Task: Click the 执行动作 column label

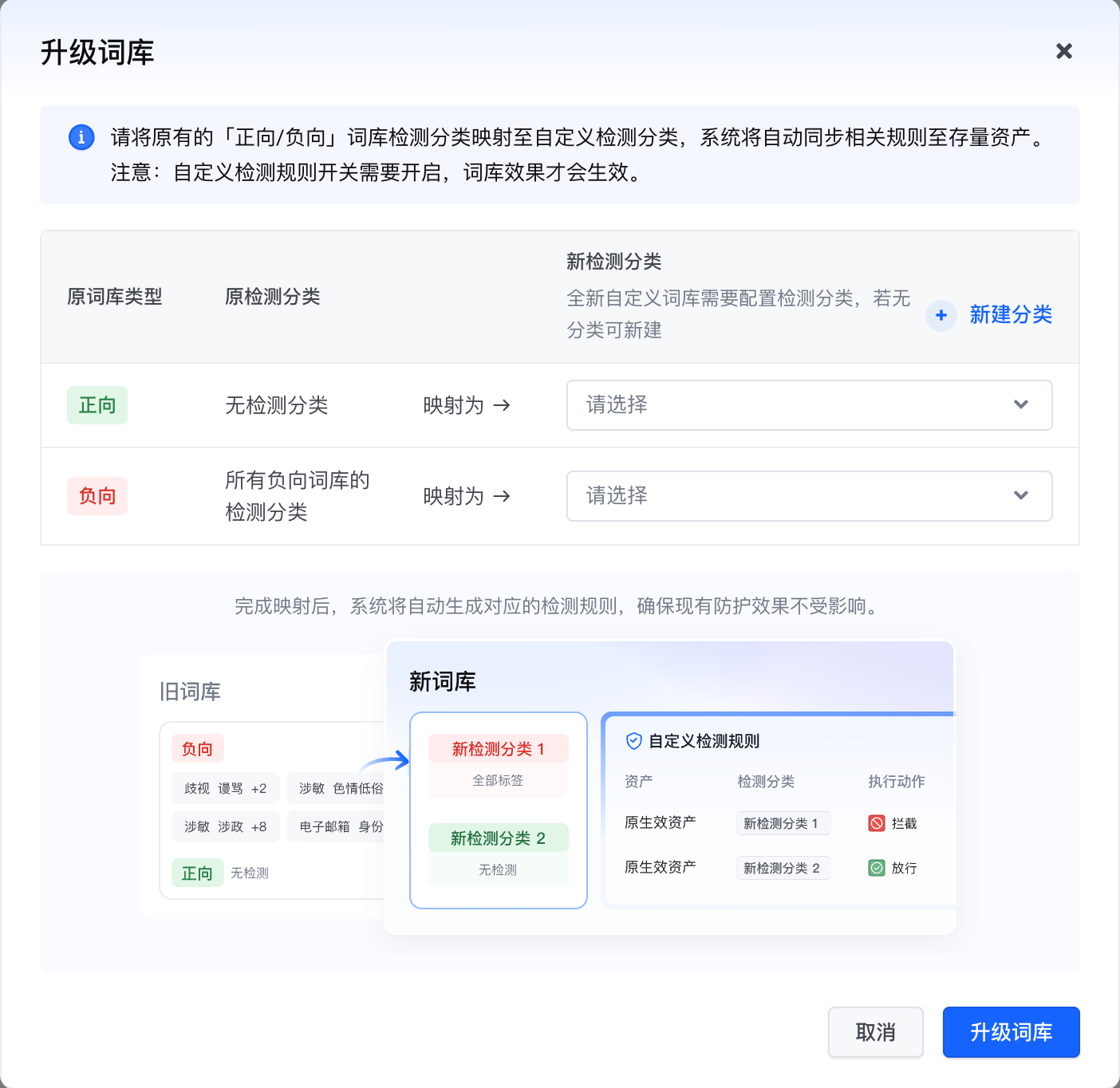Action: pyautogui.click(x=897, y=782)
